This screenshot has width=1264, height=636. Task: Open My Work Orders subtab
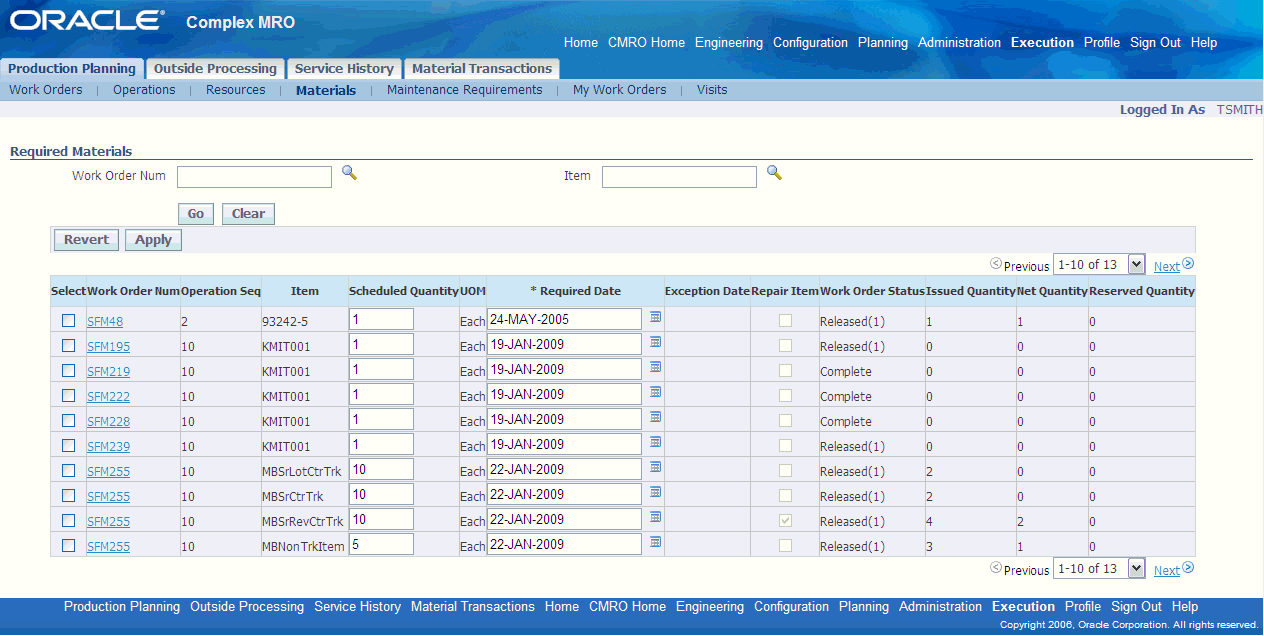[619, 90]
